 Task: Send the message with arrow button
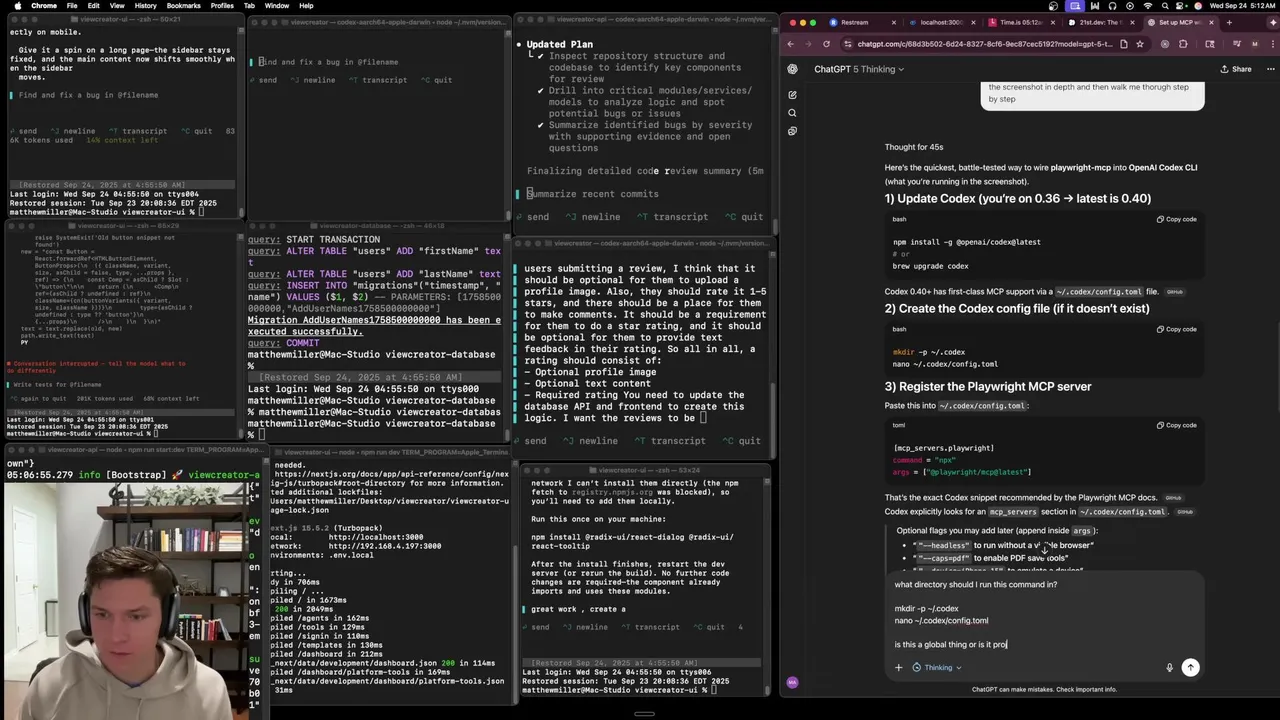coord(1190,667)
